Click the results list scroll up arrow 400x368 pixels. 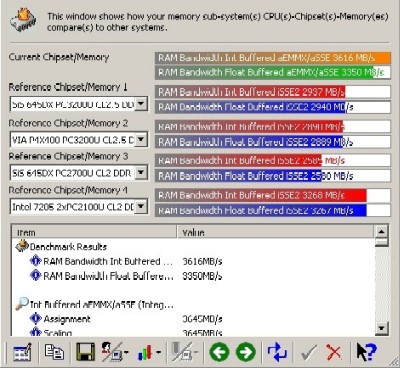coord(381,231)
